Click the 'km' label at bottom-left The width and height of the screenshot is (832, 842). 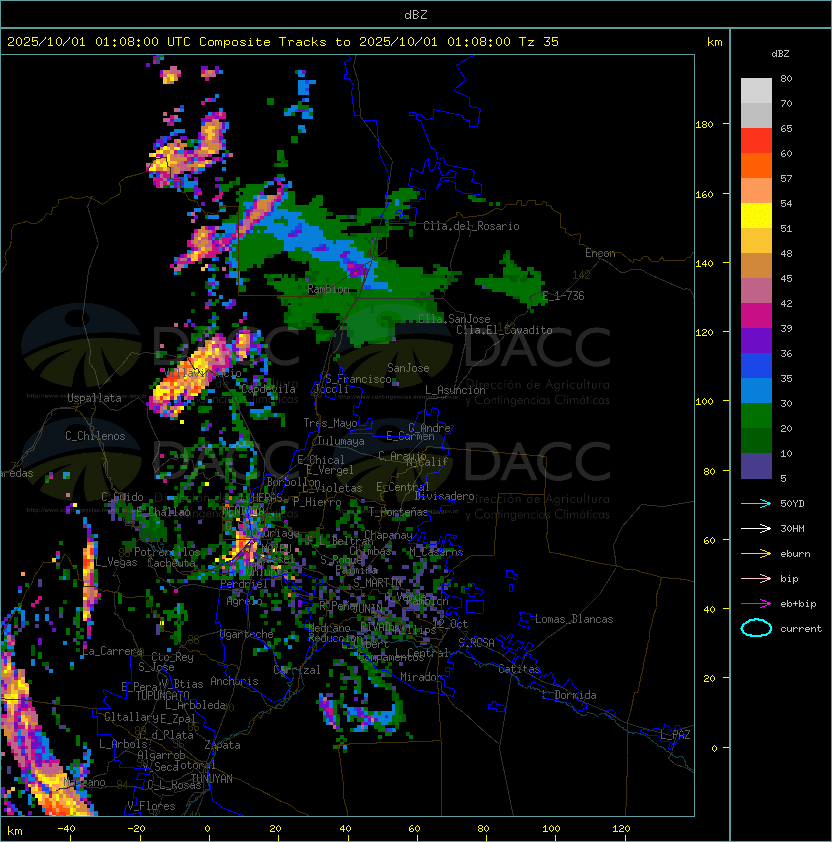coord(15,831)
